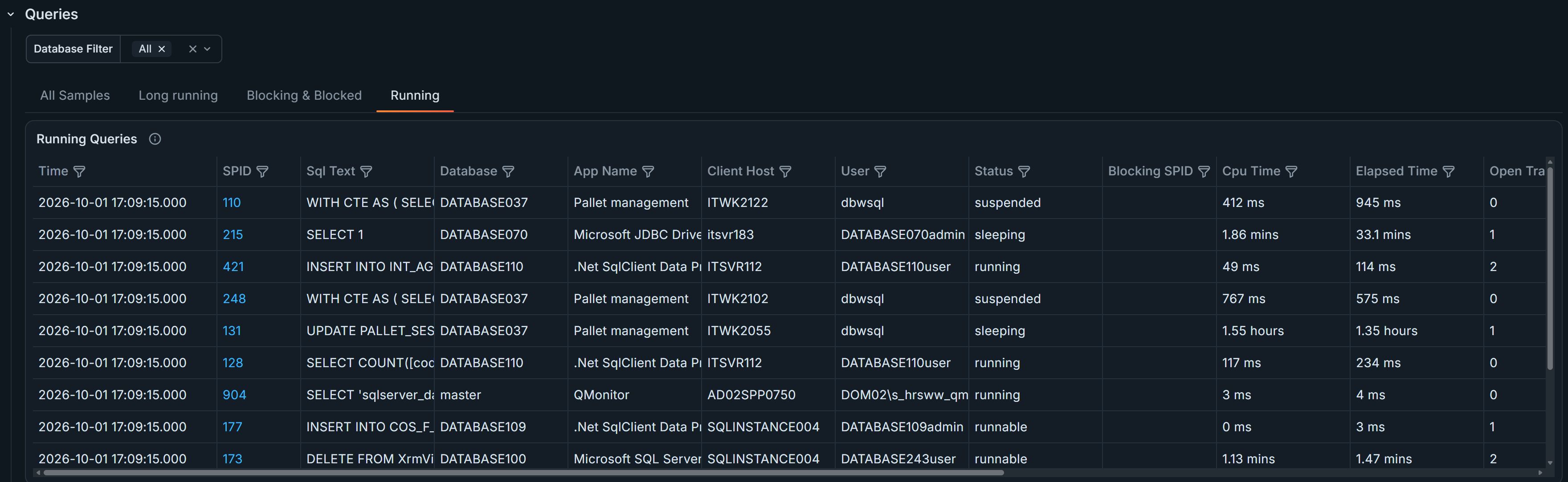Open SPID 110 link
The height and width of the screenshot is (482, 1568).
pos(231,203)
